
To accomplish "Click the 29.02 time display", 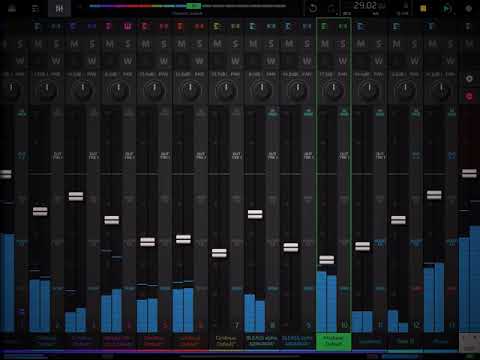I will (365, 6).
